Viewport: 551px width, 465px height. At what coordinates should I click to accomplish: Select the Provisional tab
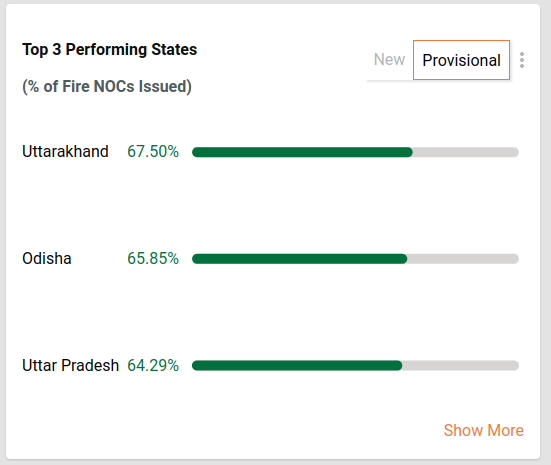[x=461, y=60]
